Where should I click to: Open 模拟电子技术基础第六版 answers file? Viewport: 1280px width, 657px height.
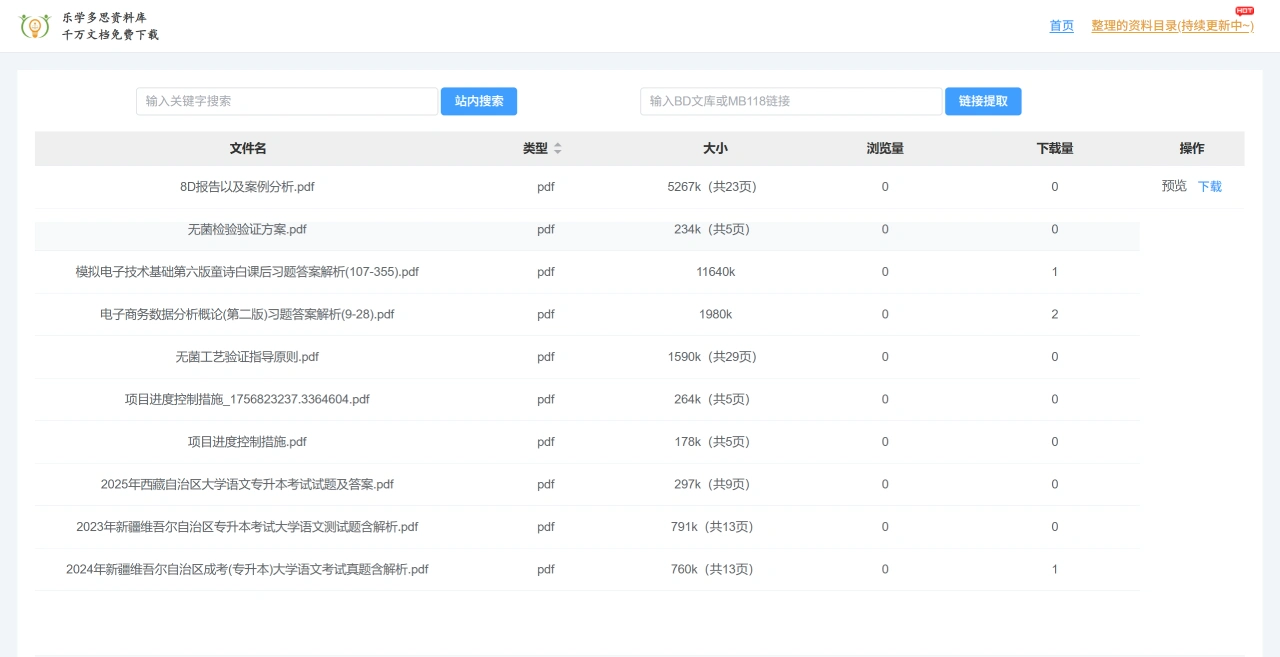tap(247, 272)
